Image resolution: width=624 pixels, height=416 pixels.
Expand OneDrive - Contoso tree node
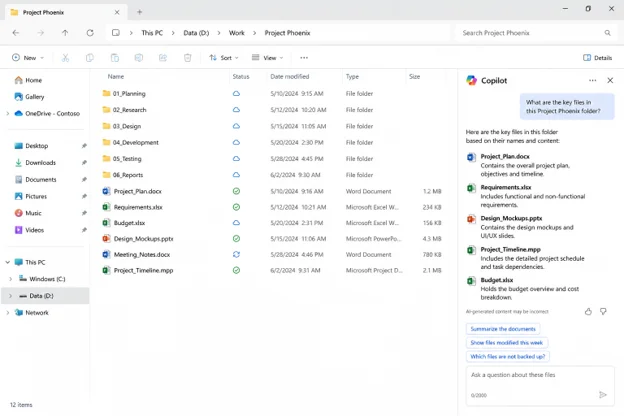pyautogui.click(x=8, y=113)
